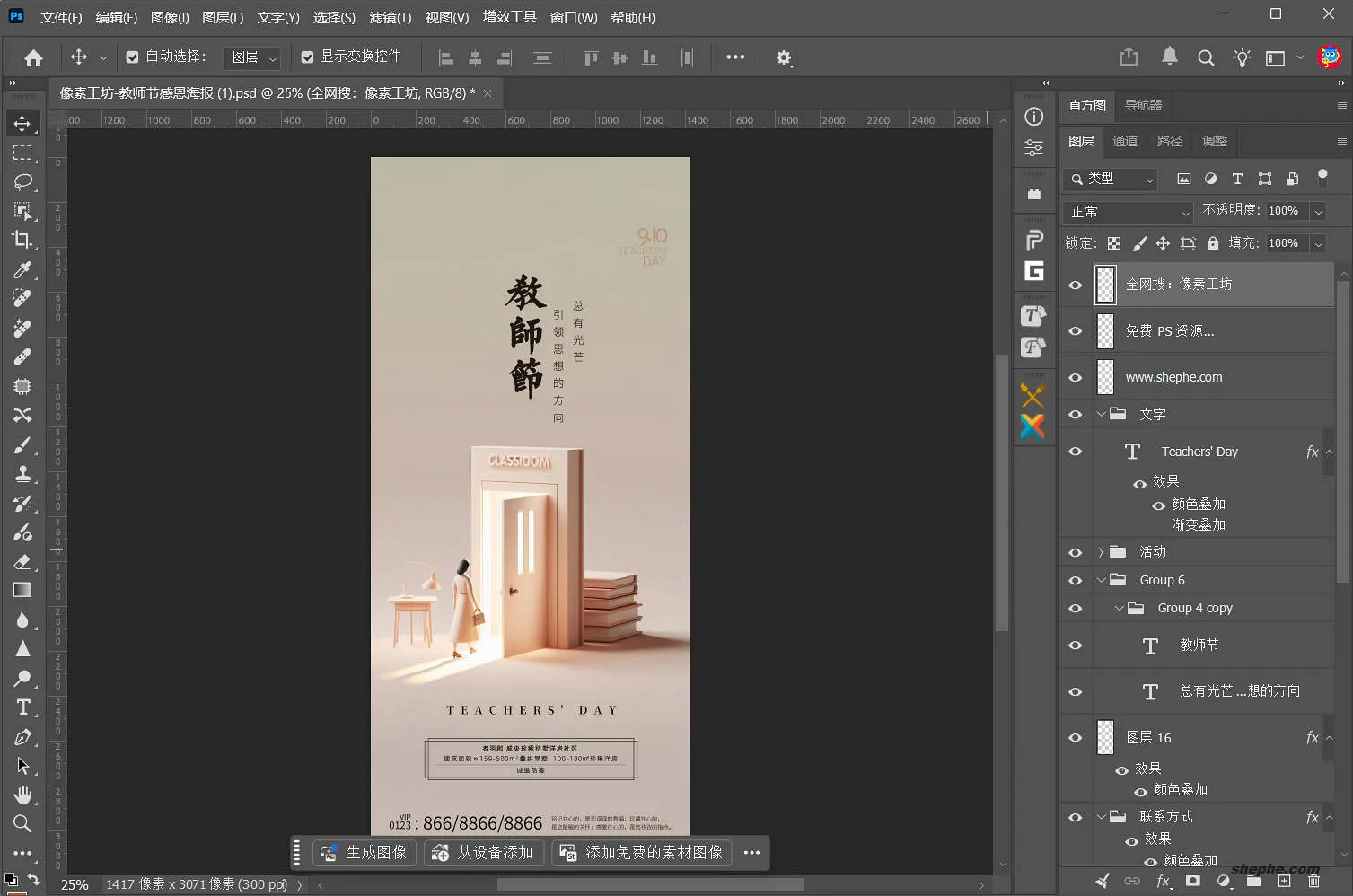This screenshot has height=896, width=1353.
Task: Lock all layer attributes padlock
Action: click(1213, 243)
